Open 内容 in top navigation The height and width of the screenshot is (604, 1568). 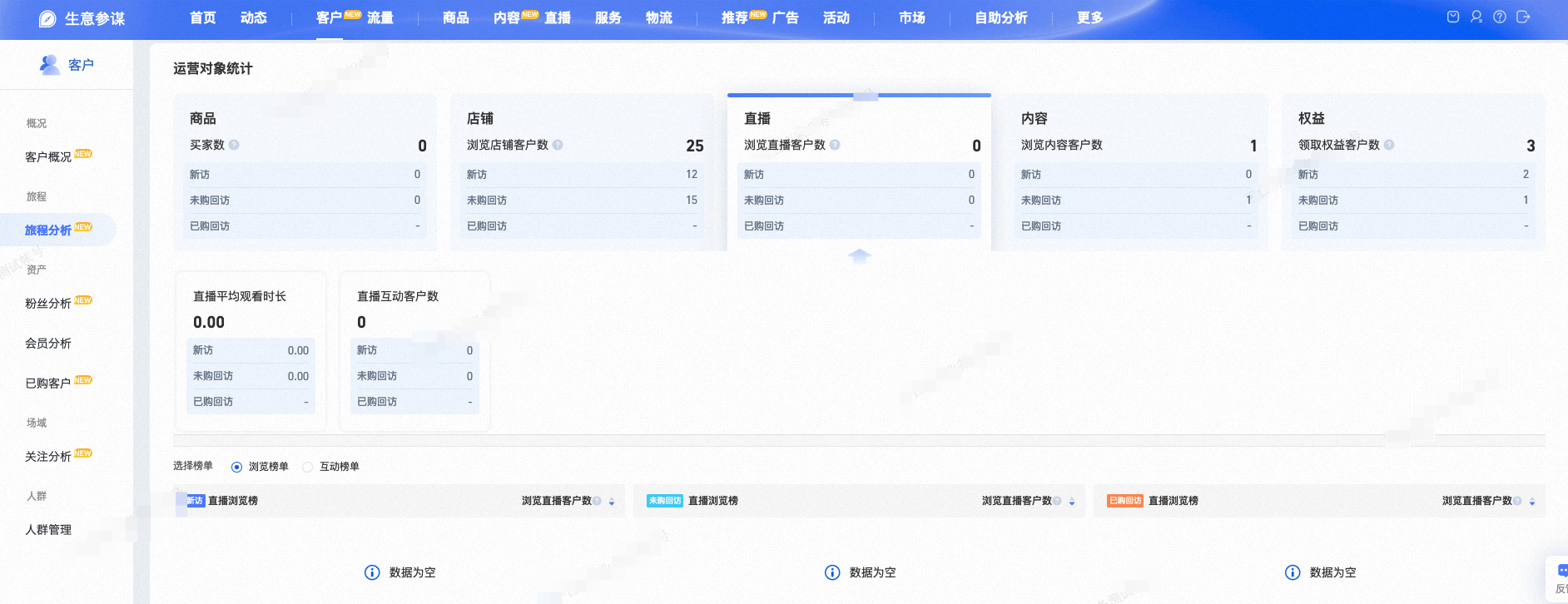pyautogui.click(x=507, y=17)
